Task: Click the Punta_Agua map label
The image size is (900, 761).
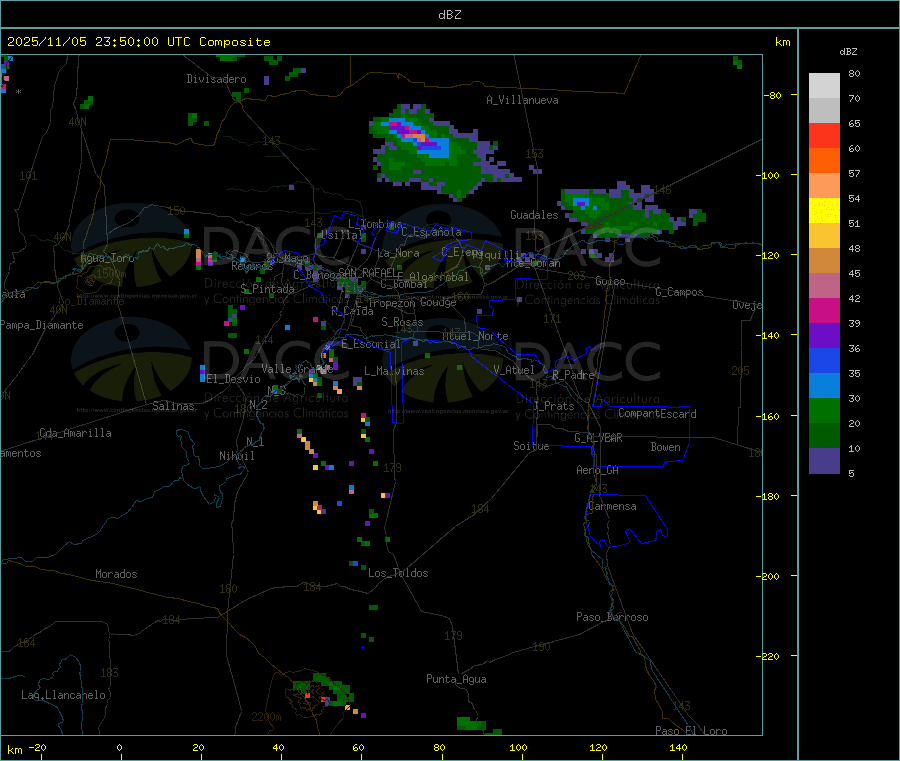Action: (x=456, y=679)
